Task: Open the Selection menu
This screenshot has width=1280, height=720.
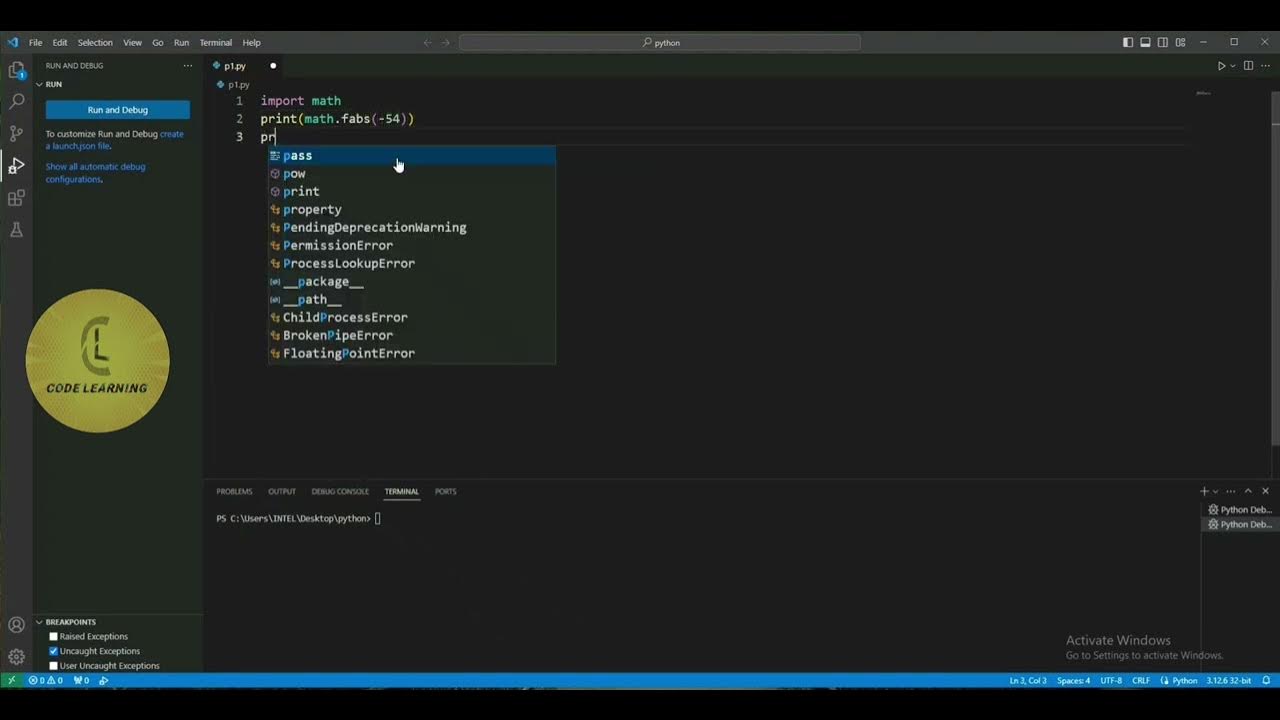Action: 95,43
